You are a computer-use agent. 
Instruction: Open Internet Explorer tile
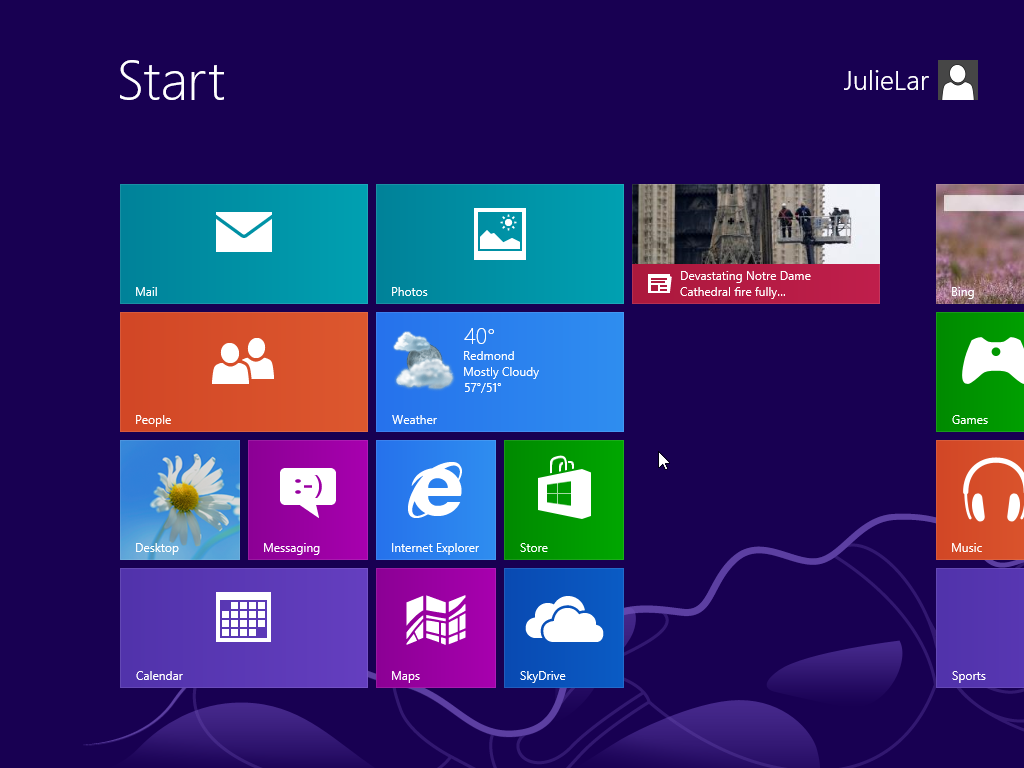click(436, 500)
